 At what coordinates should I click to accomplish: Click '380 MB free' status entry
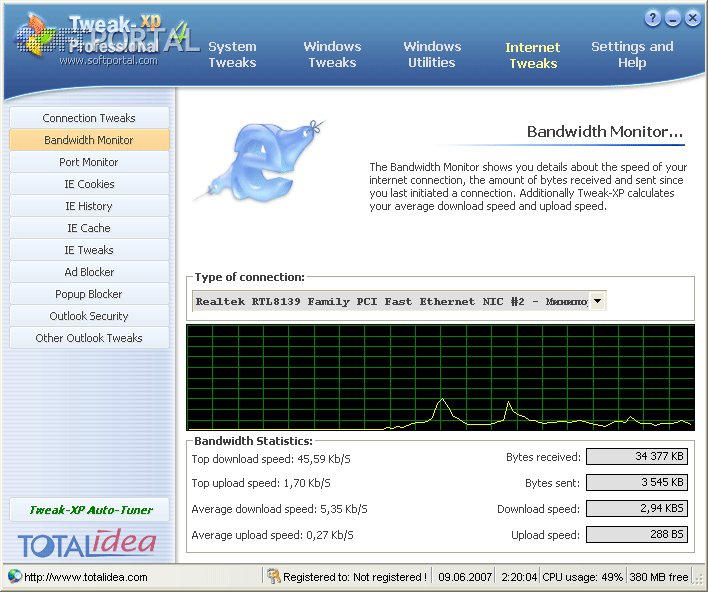pyautogui.click(x=659, y=577)
